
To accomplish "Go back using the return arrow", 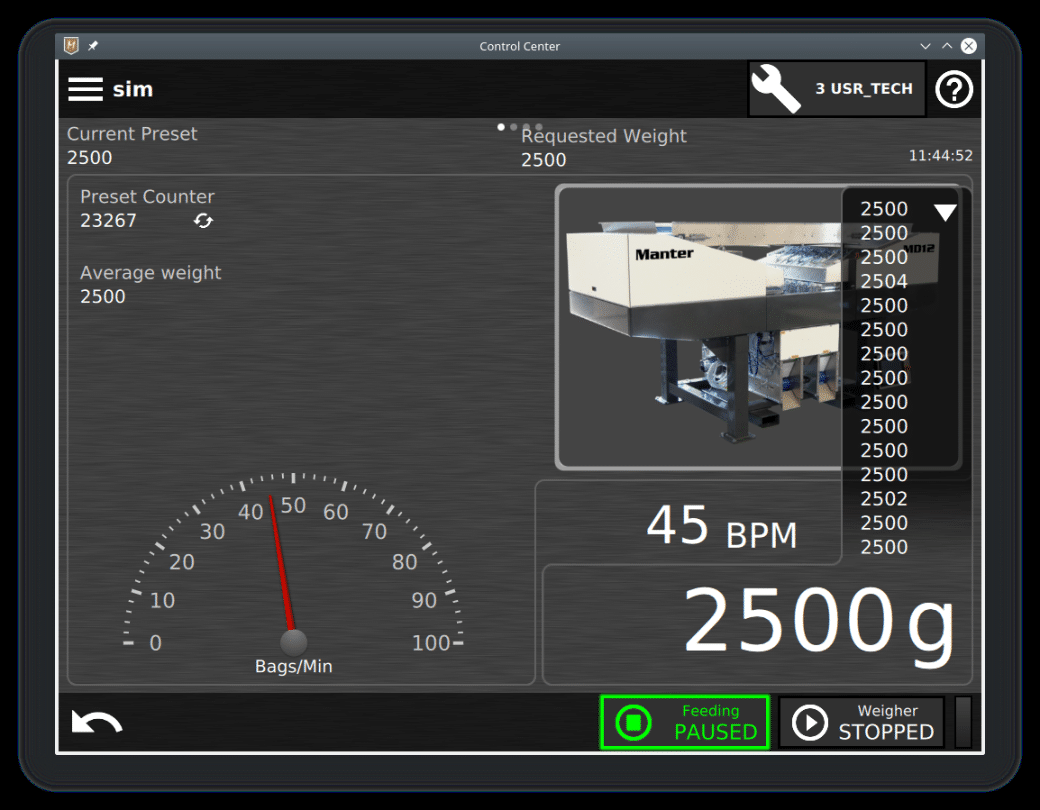I will [97, 722].
